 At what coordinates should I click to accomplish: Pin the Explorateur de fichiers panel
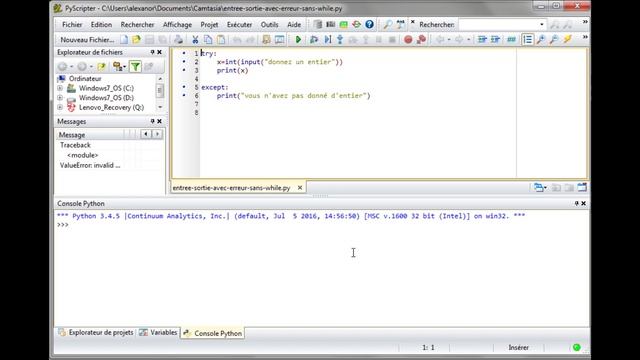point(152,52)
